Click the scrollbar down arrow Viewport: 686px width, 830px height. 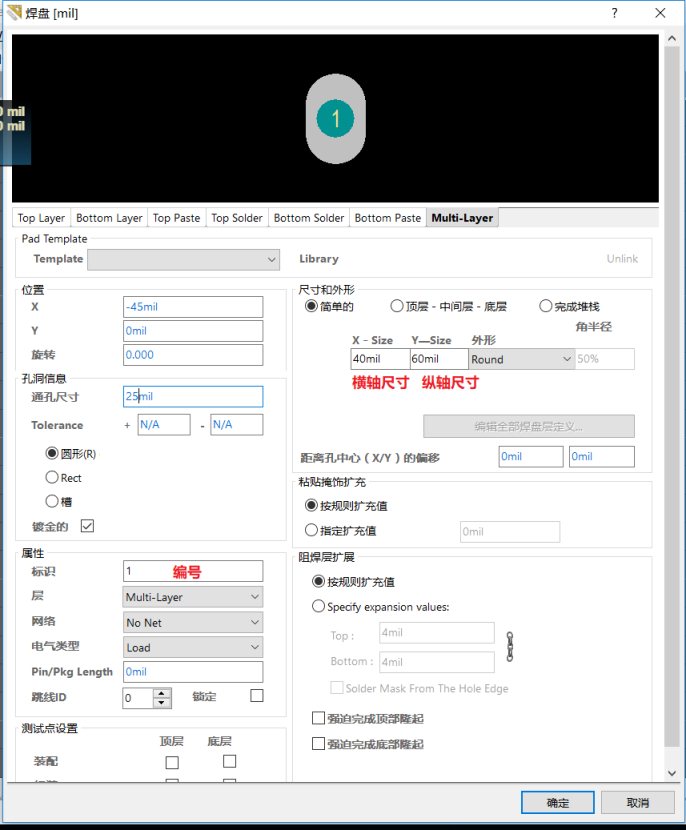point(672,773)
